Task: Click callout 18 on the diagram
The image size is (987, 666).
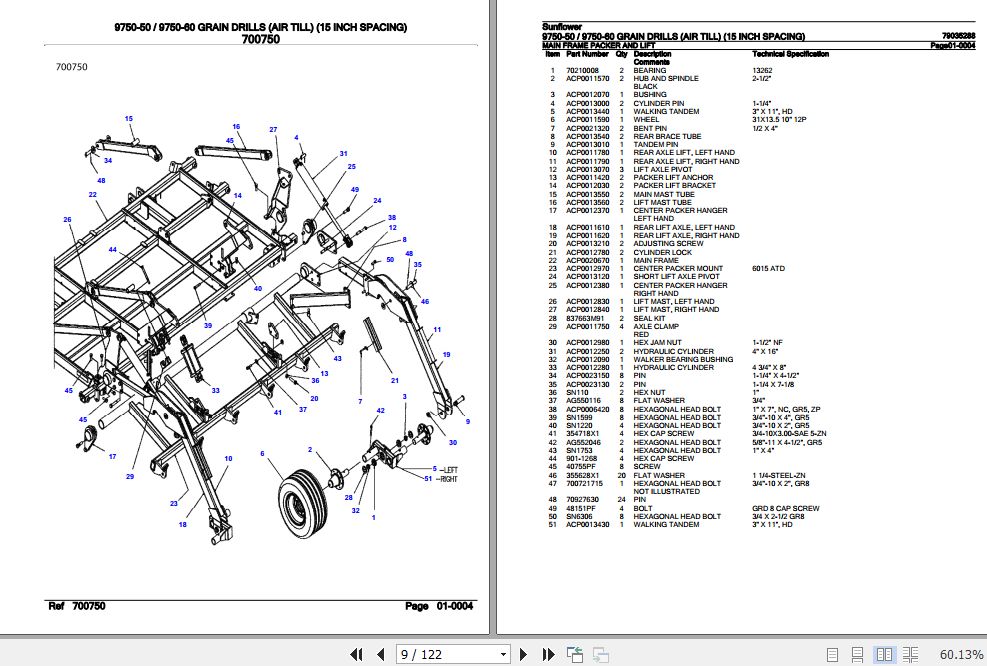Action: [x=183, y=524]
